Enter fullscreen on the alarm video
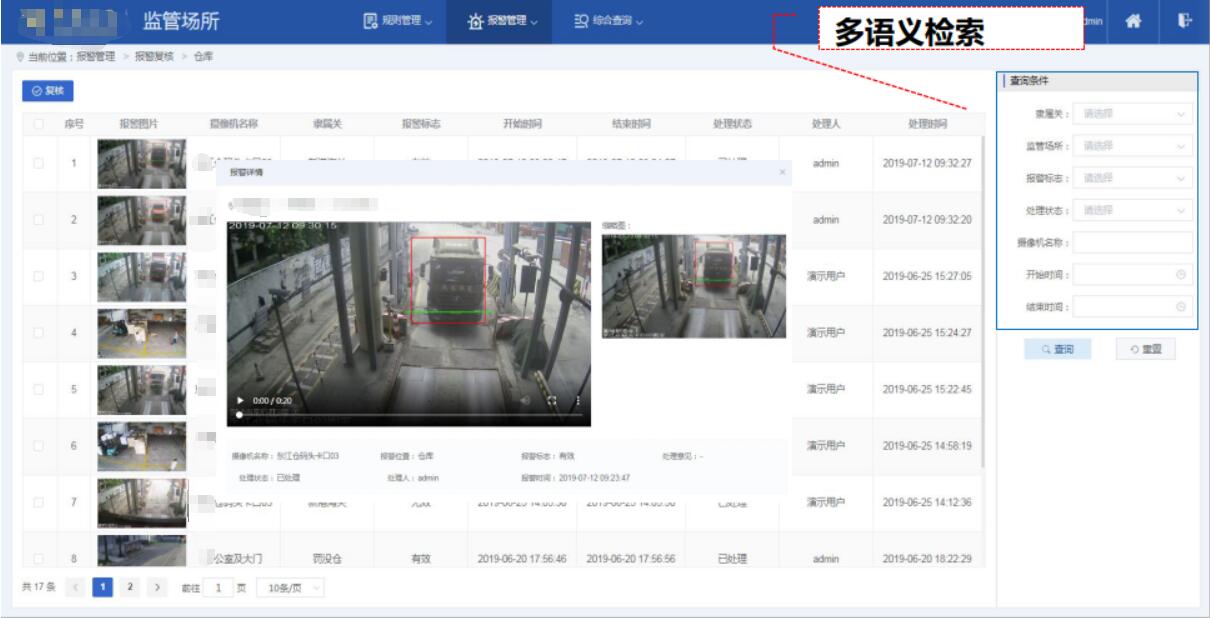The height and width of the screenshot is (618, 1211). tap(550, 399)
